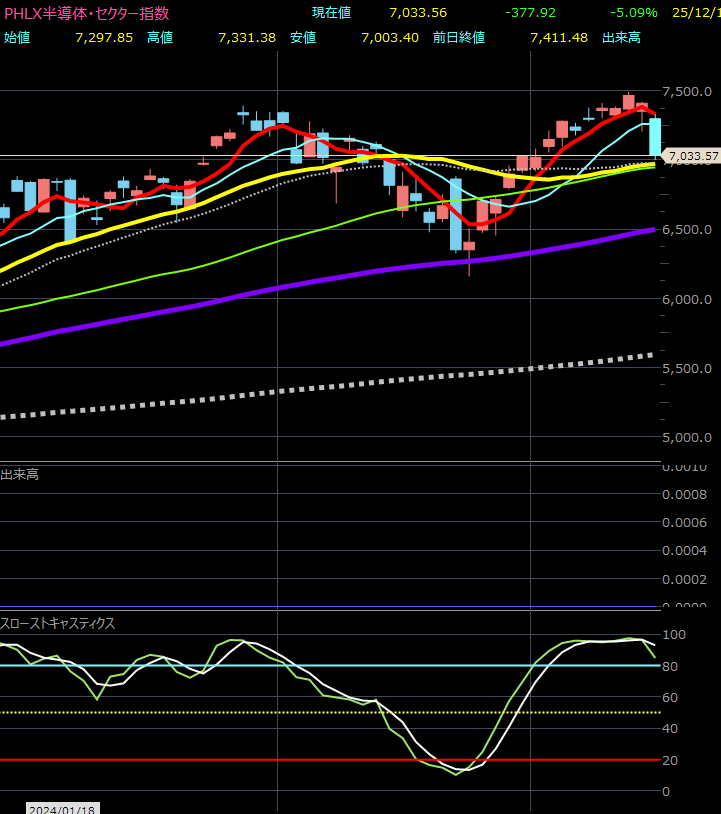Click the red stochastic 20 level line

point(300,760)
